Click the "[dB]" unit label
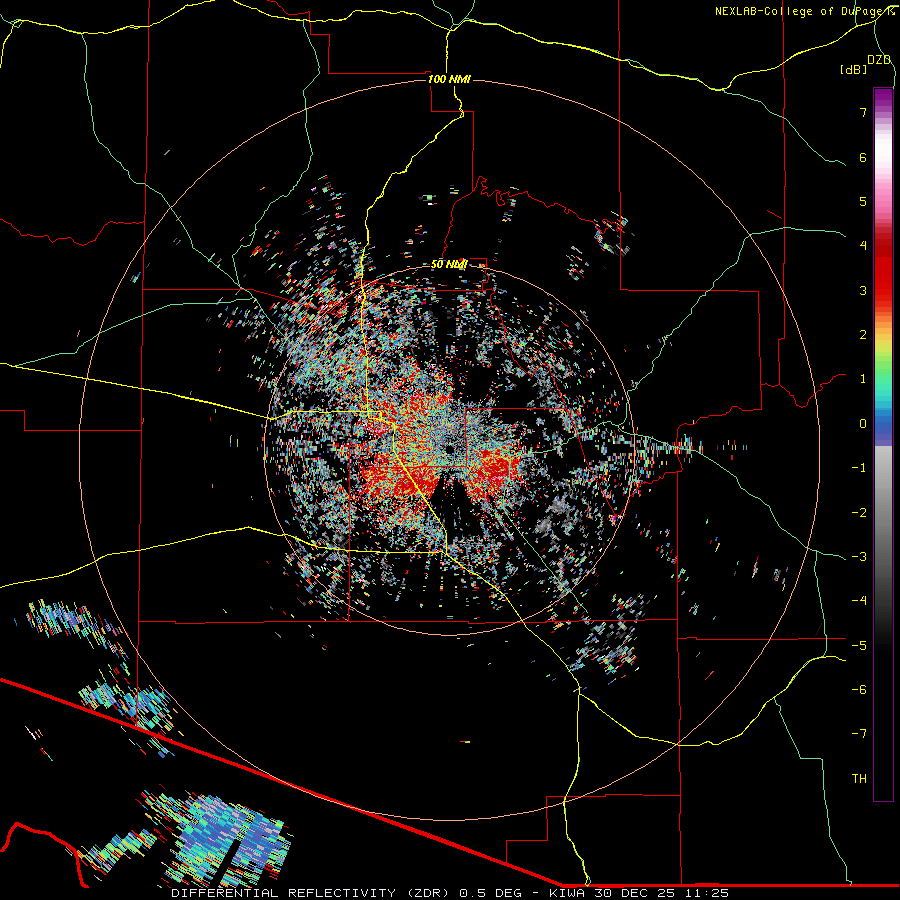 tap(853, 69)
